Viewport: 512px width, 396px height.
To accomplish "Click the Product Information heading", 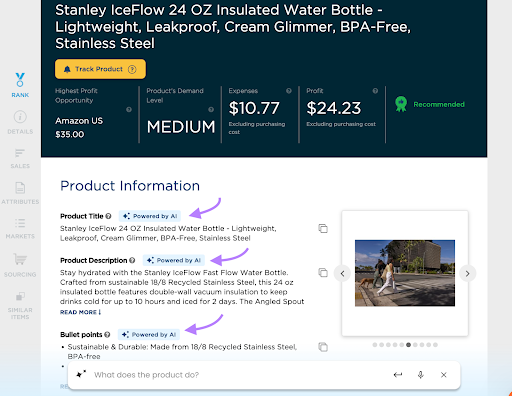I will [130, 186].
